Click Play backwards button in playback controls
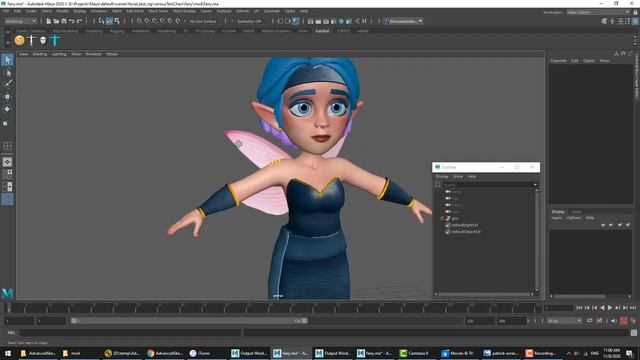 (x=602, y=308)
